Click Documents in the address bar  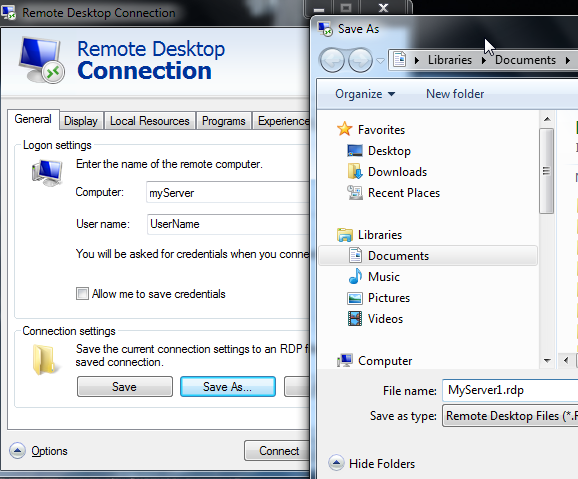click(525, 60)
